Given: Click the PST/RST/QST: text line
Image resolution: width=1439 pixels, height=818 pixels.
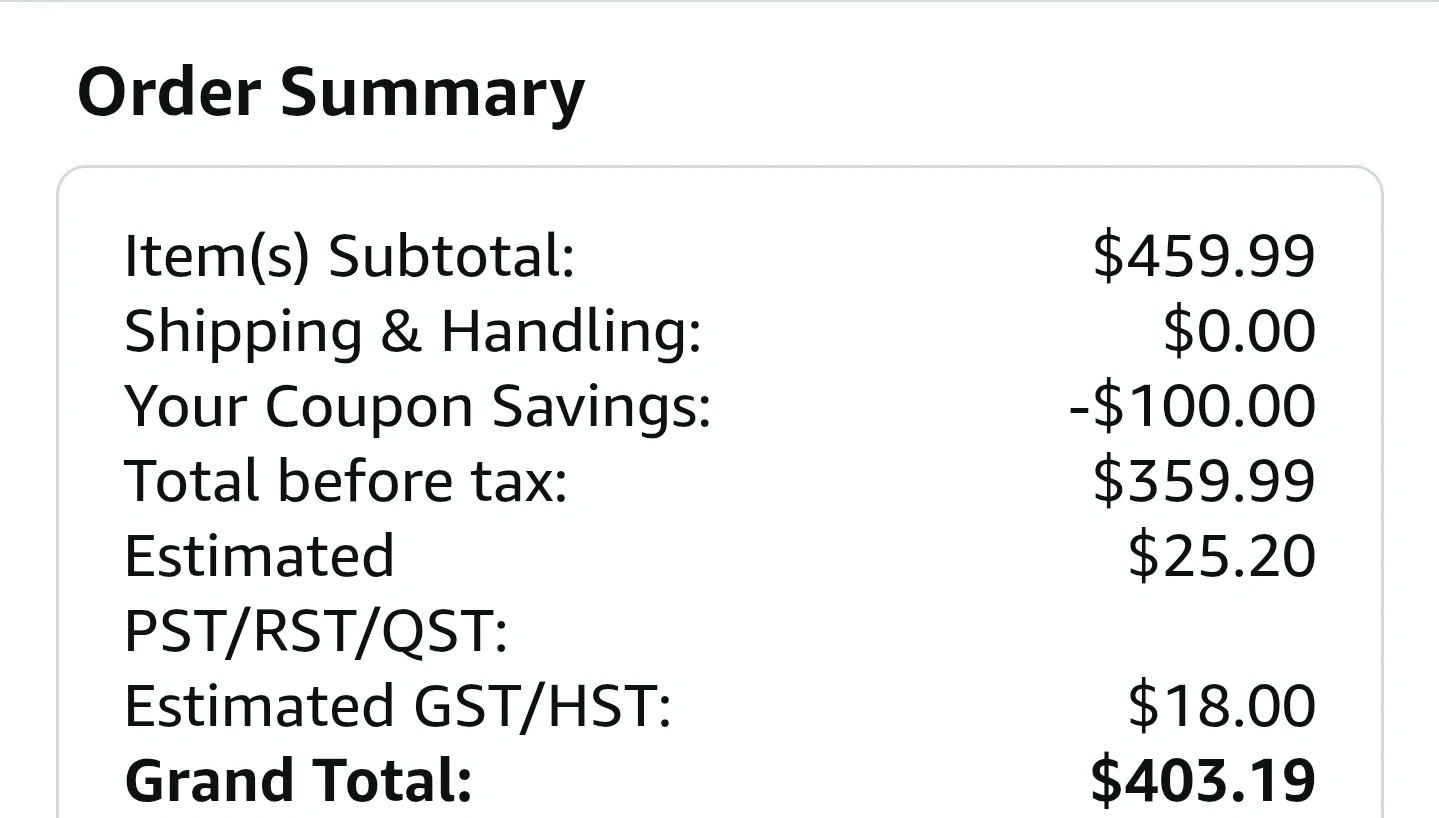Looking at the screenshot, I should 316,631.
